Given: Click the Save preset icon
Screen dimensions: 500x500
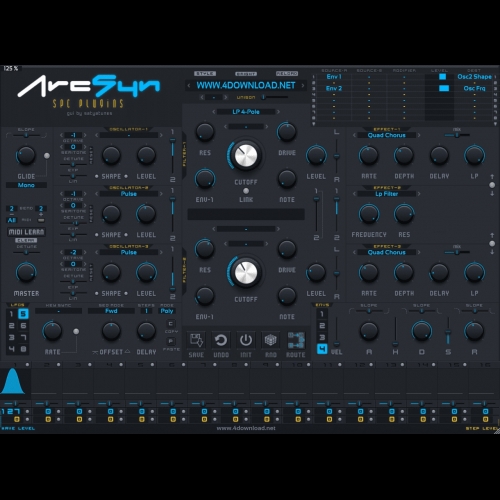Looking at the screenshot, I should click(196, 340).
